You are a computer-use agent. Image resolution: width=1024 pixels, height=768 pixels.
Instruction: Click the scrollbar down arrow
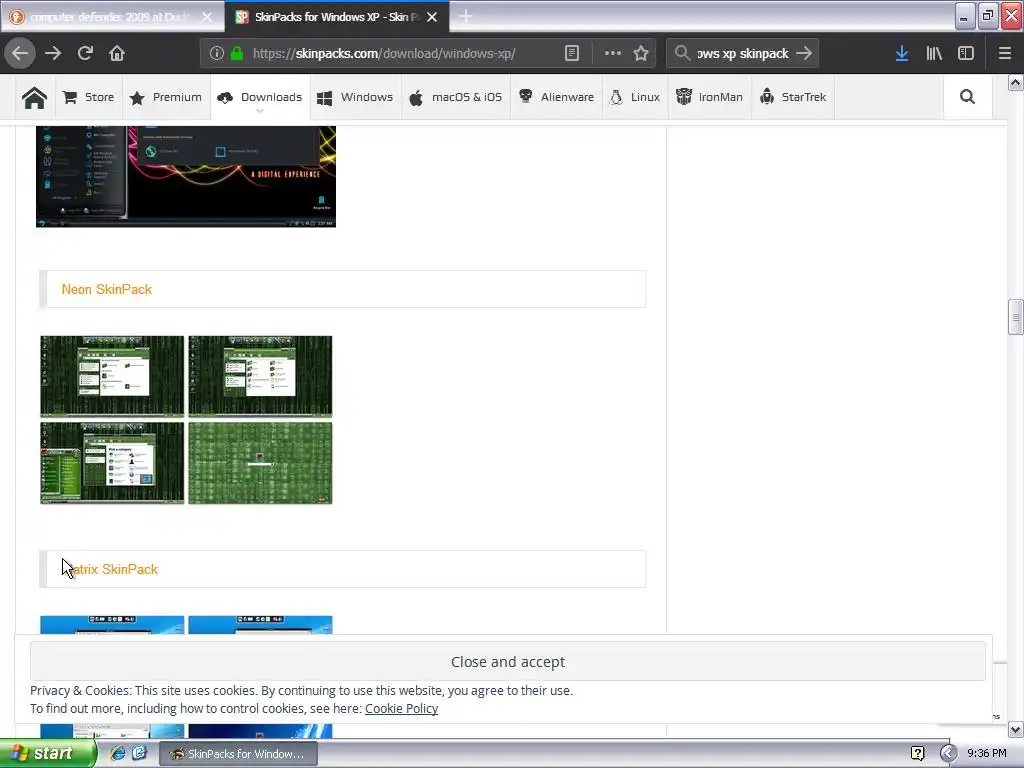1015,729
